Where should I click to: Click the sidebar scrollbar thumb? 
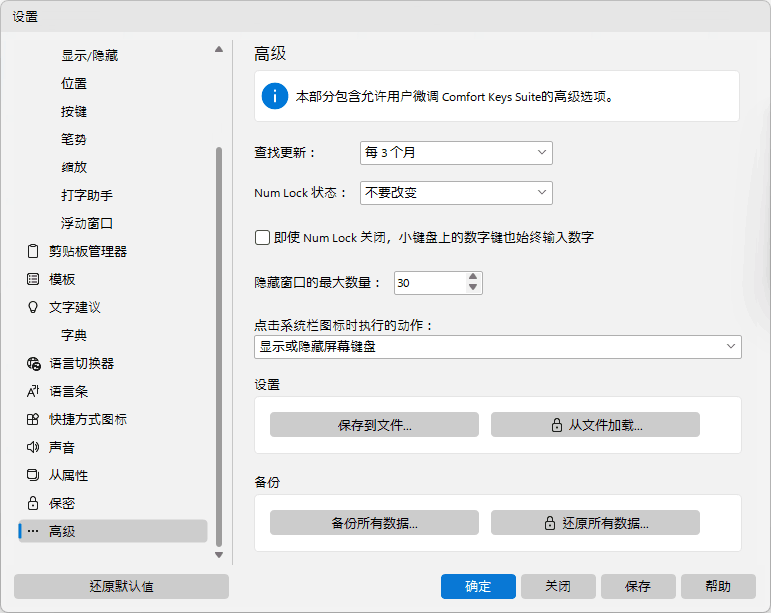pos(219,347)
